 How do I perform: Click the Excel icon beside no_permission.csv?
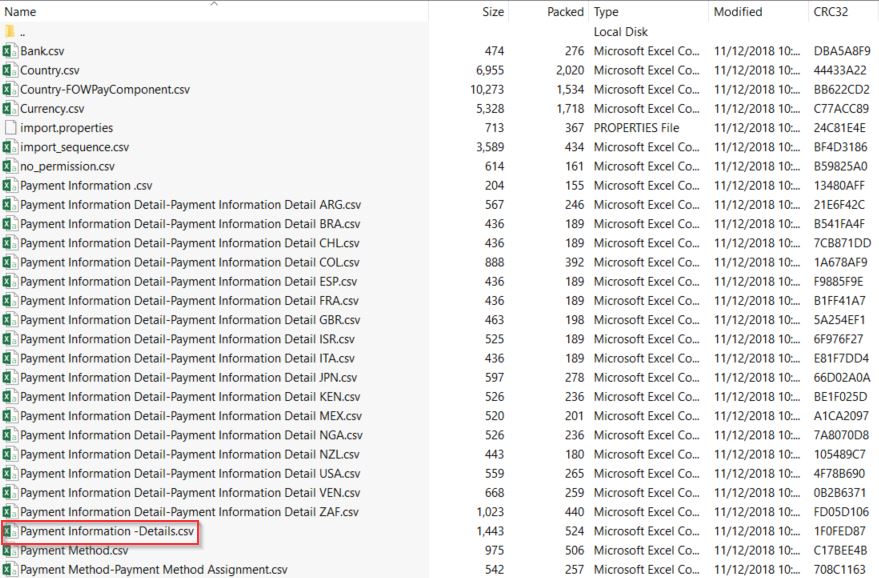(x=10, y=166)
